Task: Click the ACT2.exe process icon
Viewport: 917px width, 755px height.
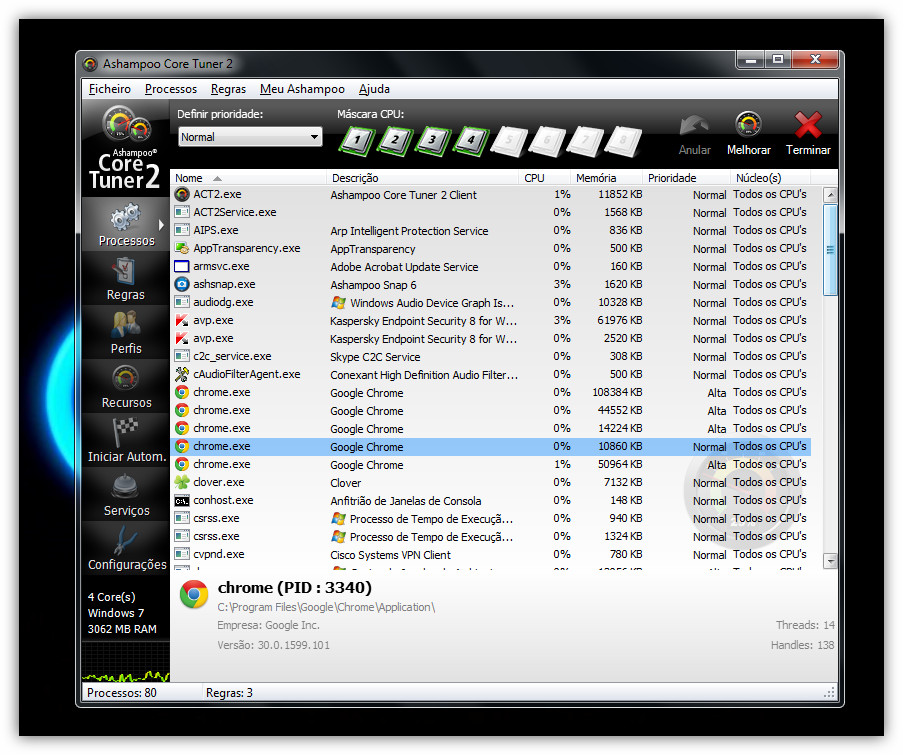Action: click(182, 195)
